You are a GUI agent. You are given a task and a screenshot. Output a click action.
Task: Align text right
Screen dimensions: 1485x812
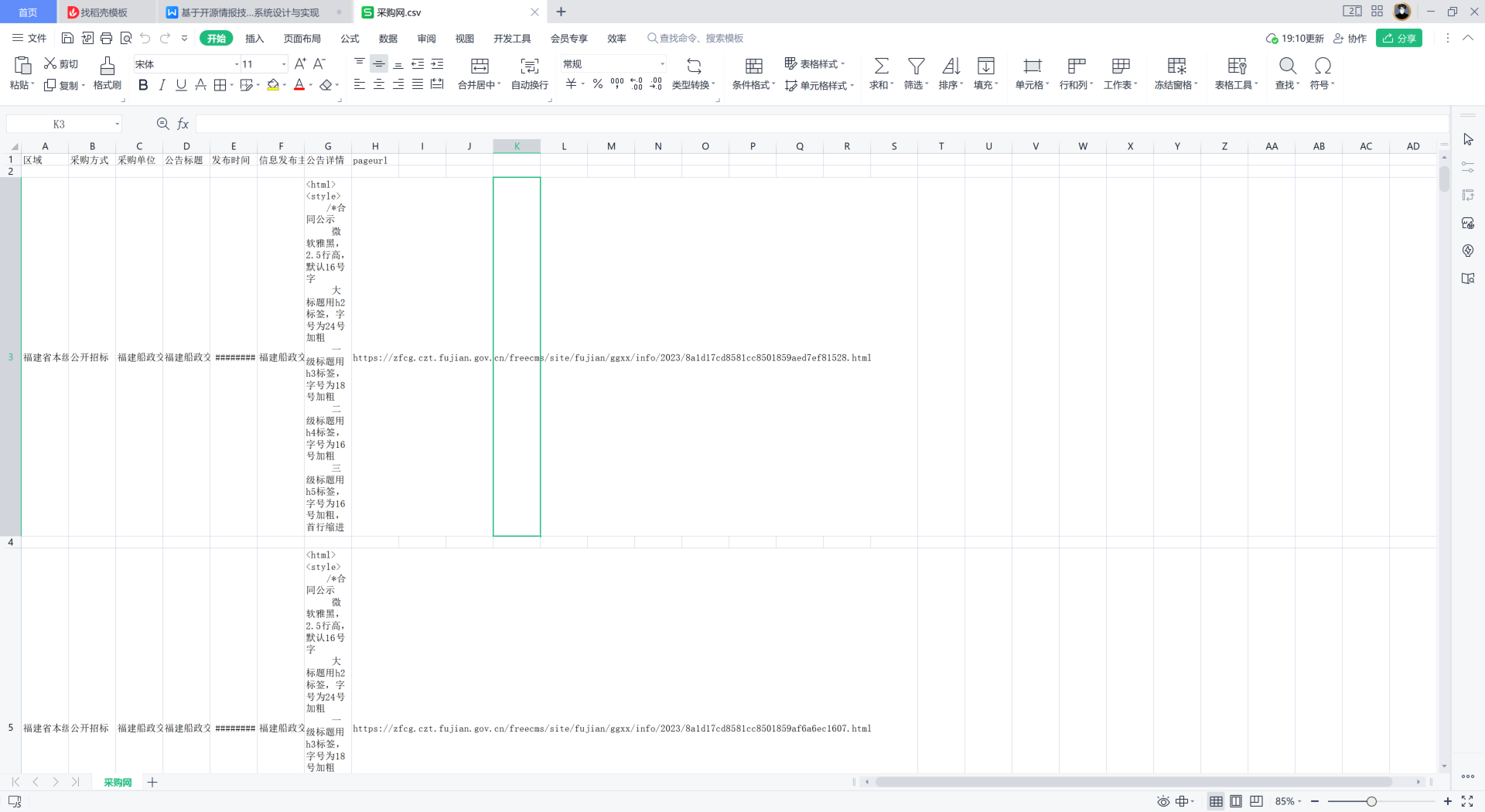point(398,84)
